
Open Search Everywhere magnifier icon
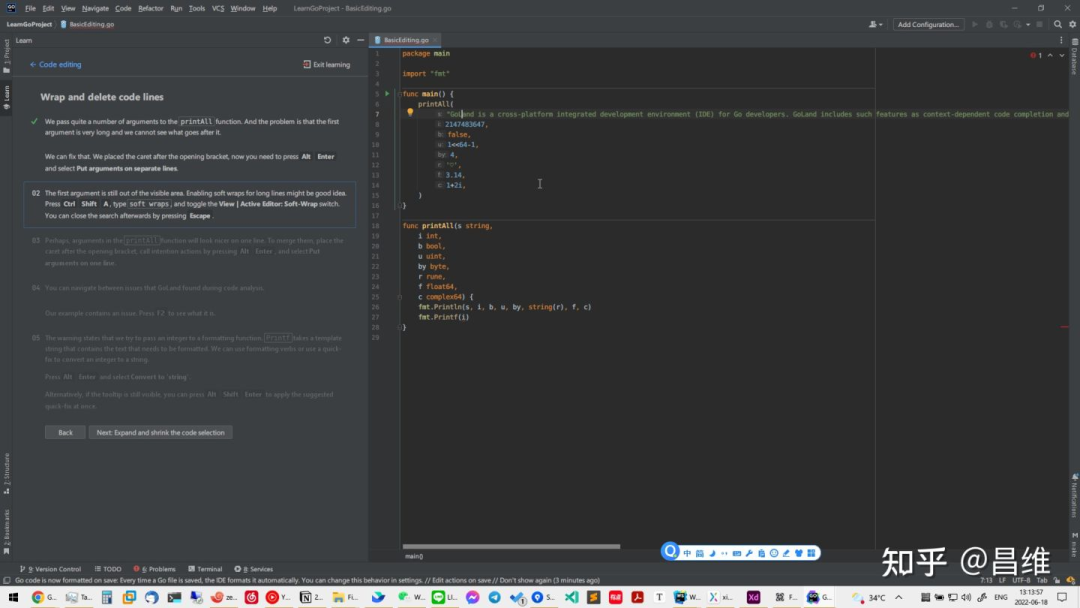(1058, 24)
